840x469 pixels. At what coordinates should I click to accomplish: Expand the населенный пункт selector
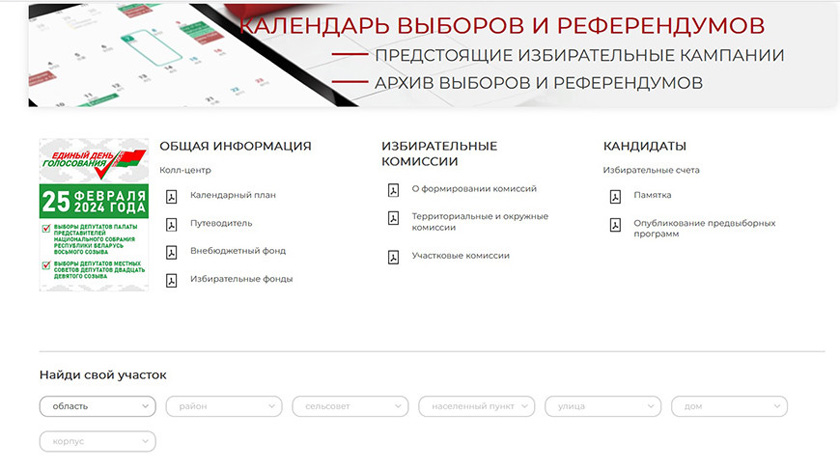(477, 406)
